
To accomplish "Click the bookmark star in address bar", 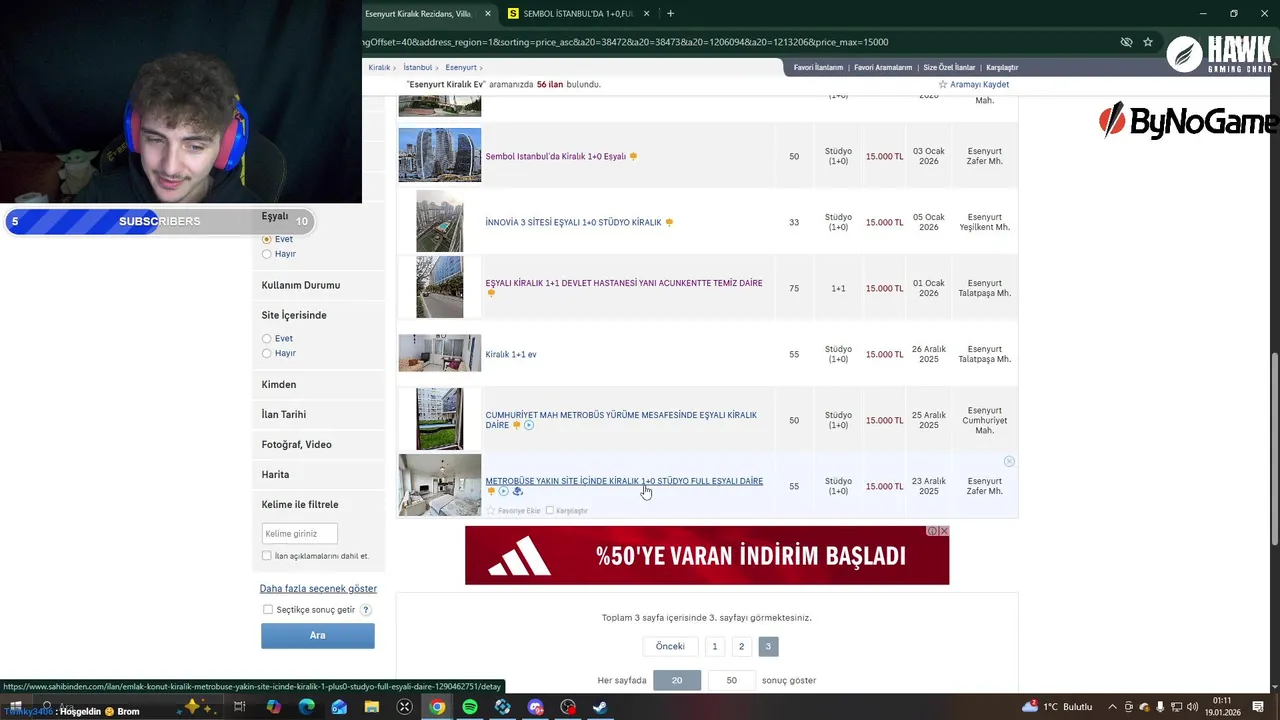I will pos(1148,42).
